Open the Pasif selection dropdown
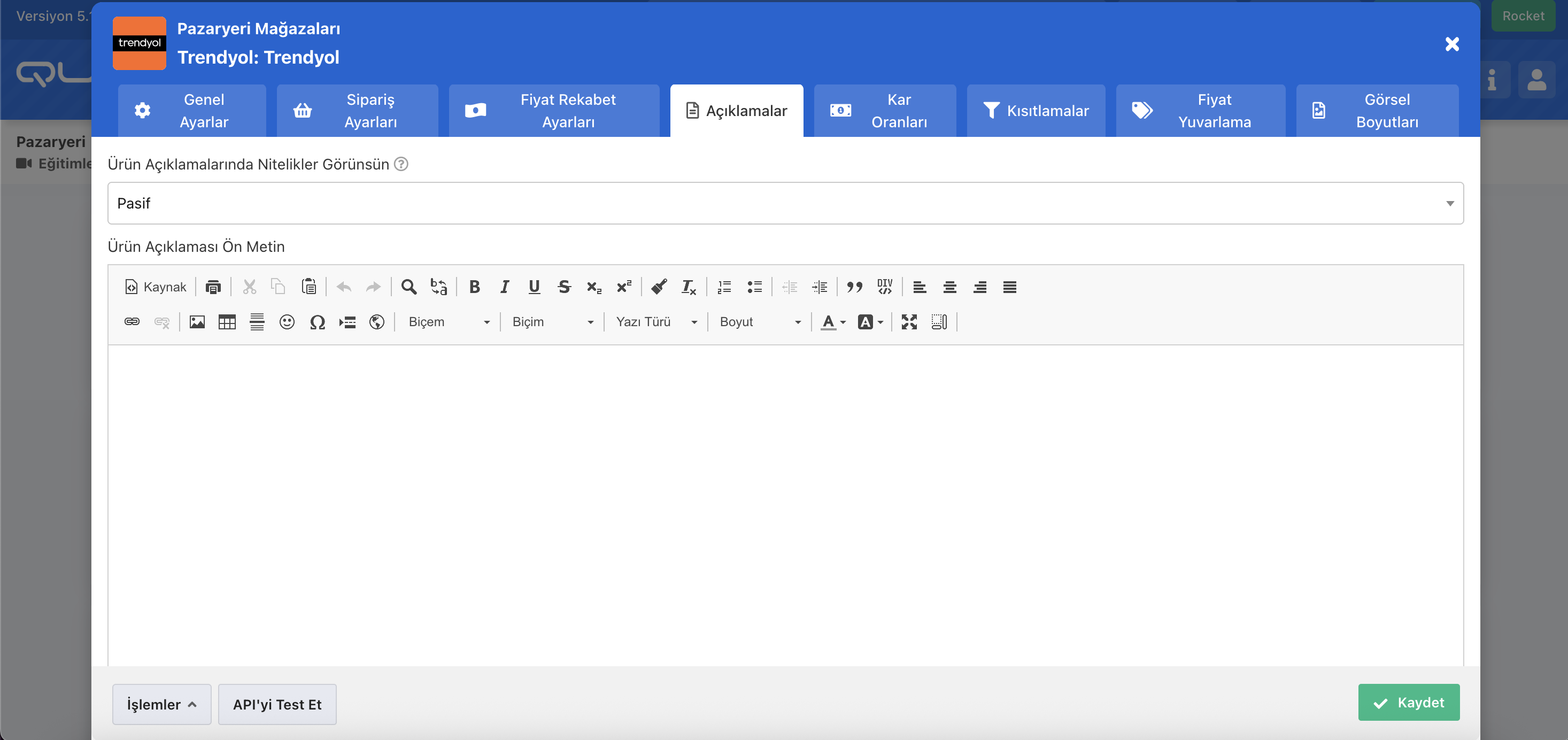 point(785,203)
